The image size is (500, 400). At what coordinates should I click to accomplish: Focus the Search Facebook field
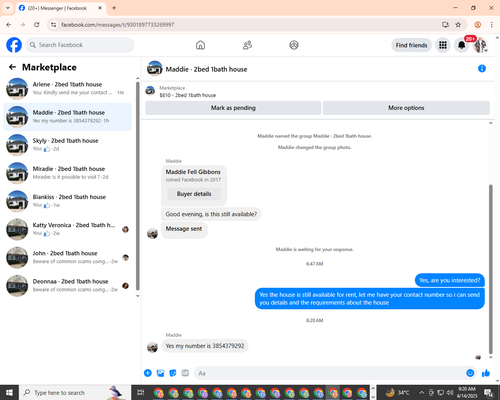pyautogui.click(x=80, y=45)
